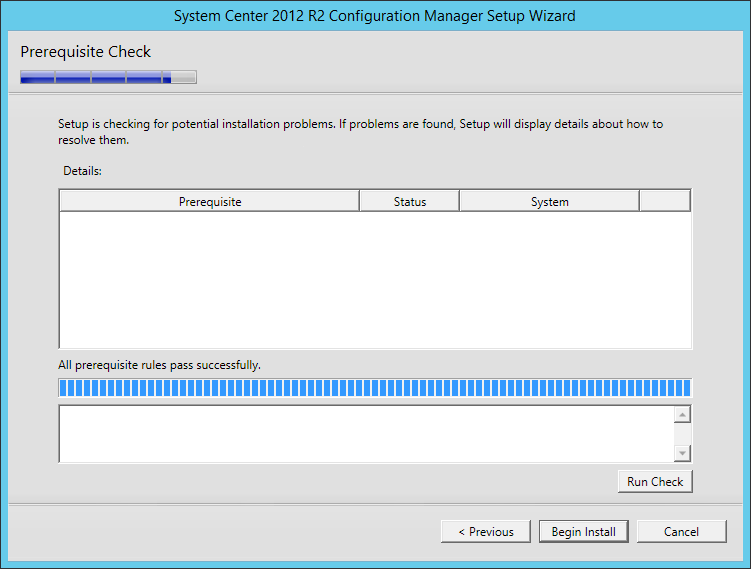Click inside the lower description text box

click(366, 434)
